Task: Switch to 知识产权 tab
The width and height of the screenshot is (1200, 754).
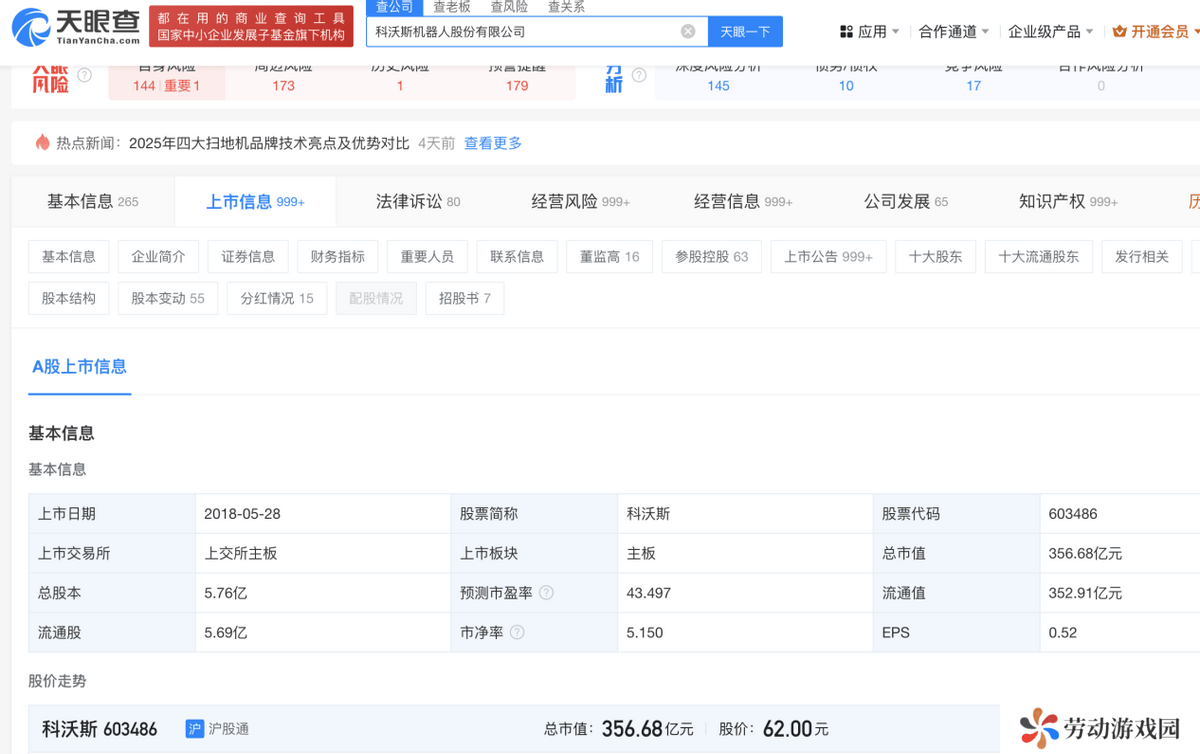Action: click(1068, 201)
